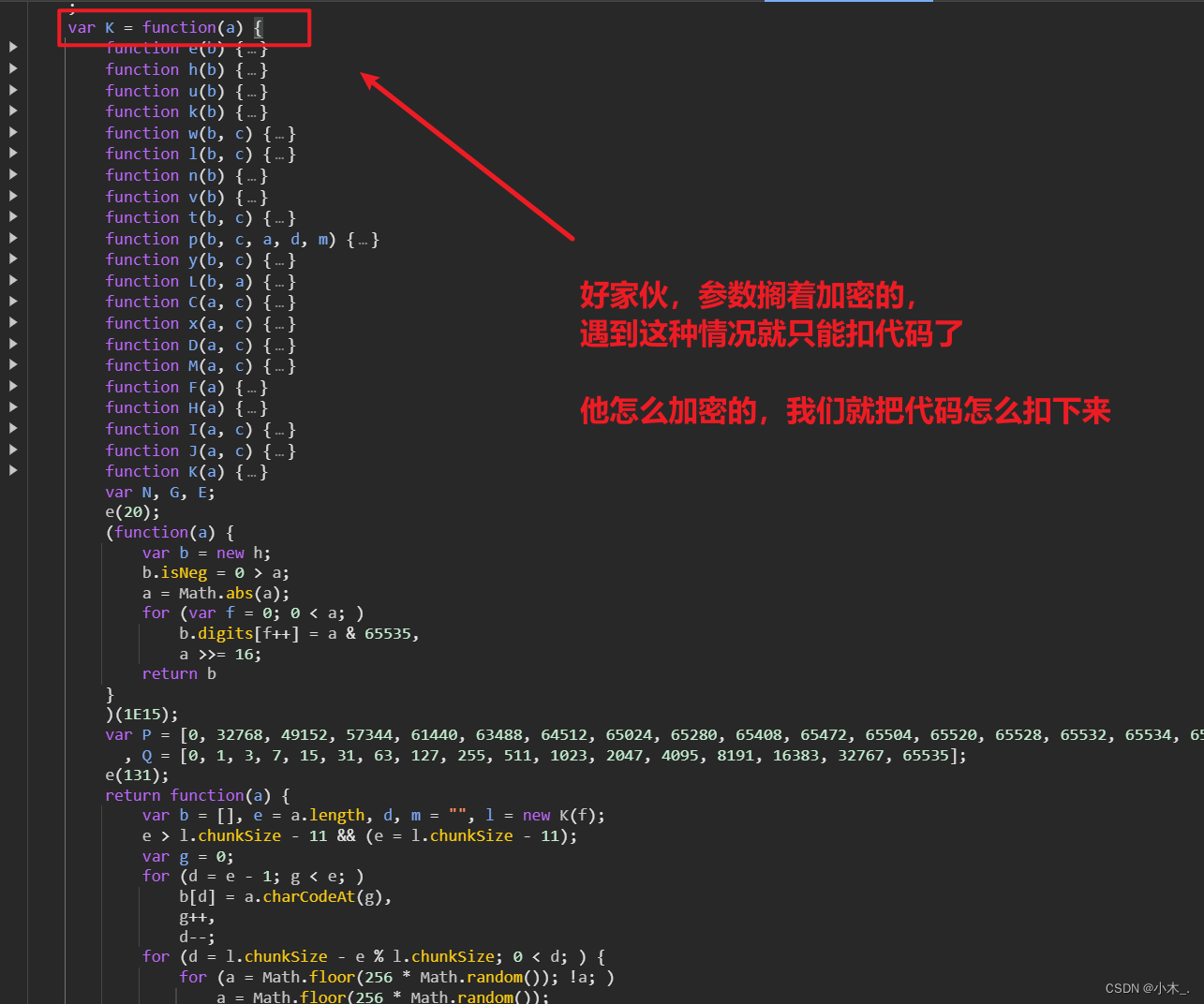1204x1004 pixels.
Task: Expand folded function u(b) with gutter arrow
Action: coord(13,90)
